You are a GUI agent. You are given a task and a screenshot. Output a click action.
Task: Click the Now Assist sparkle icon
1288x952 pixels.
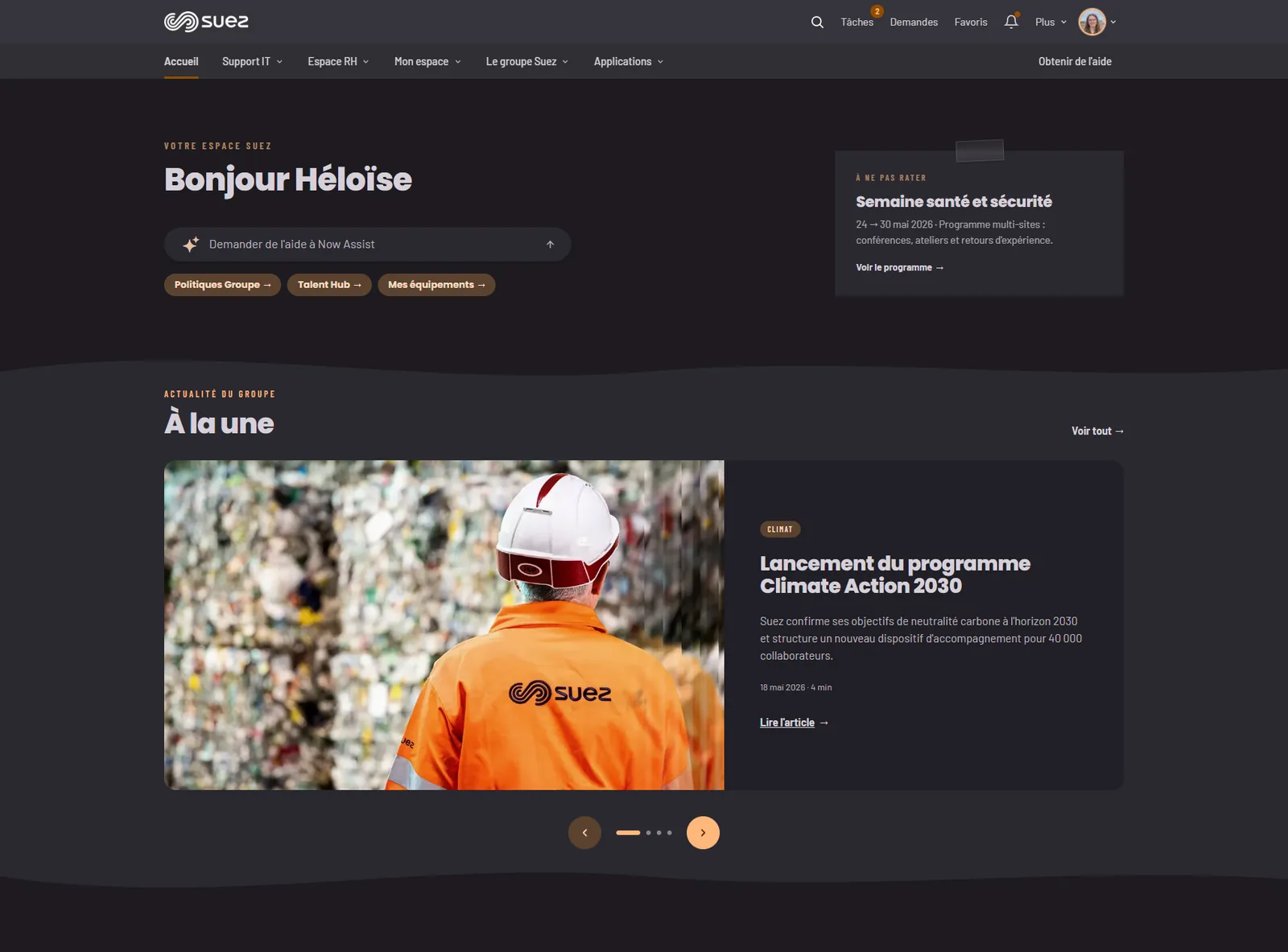(191, 245)
